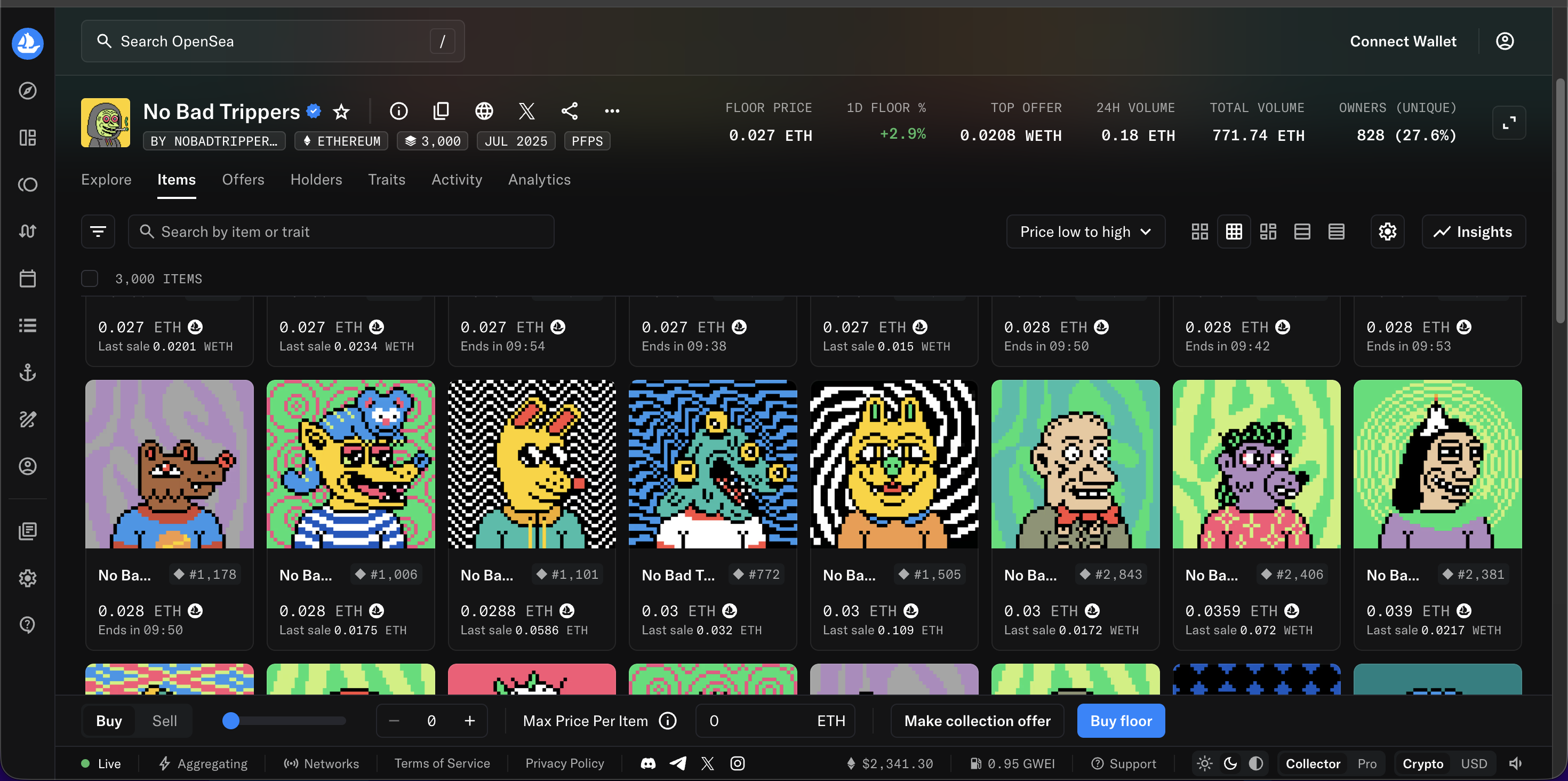Select the large grid view
Image resolution: width=1568 pixels, height=781 pixels.
click(1200, 232)
